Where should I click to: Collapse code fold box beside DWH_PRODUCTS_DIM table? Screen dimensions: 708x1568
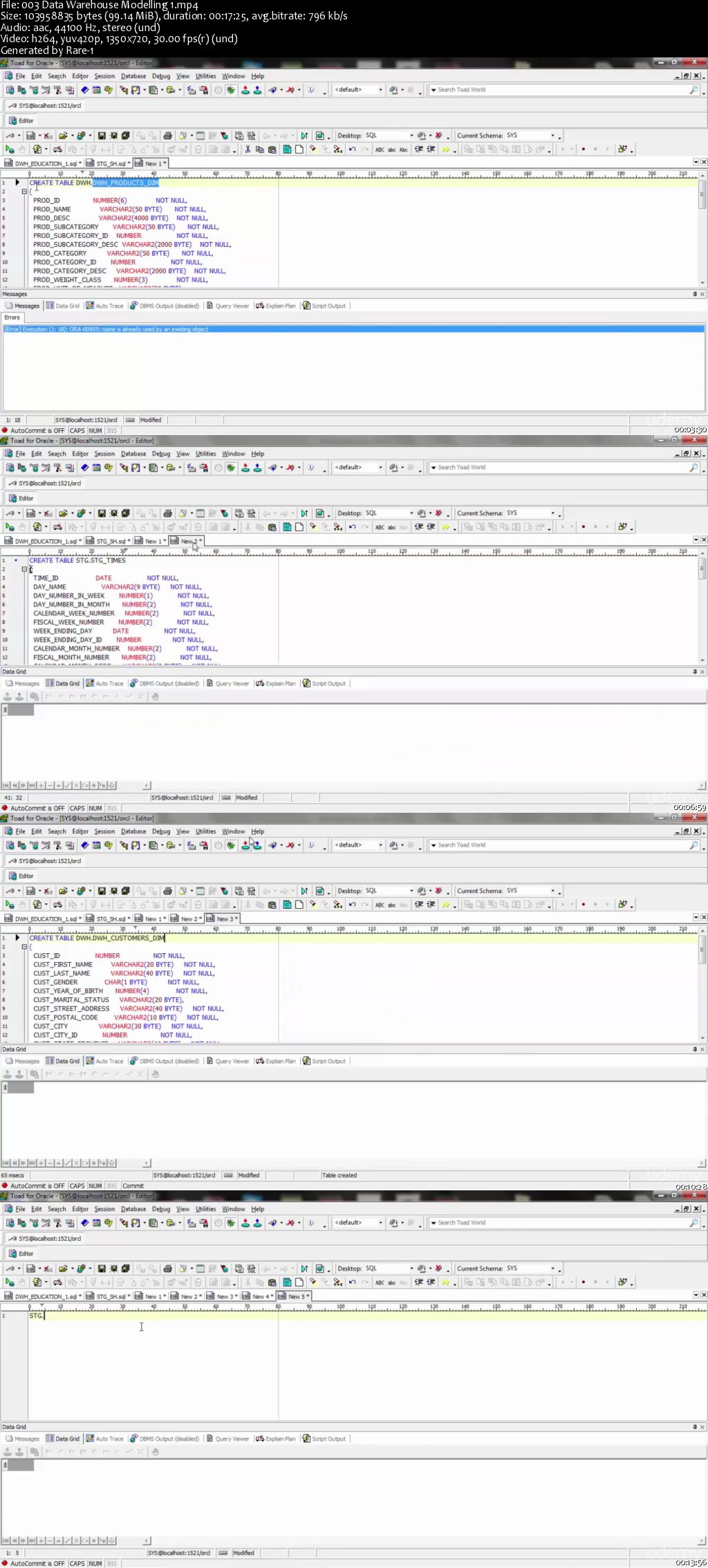(x=24, y=192)
